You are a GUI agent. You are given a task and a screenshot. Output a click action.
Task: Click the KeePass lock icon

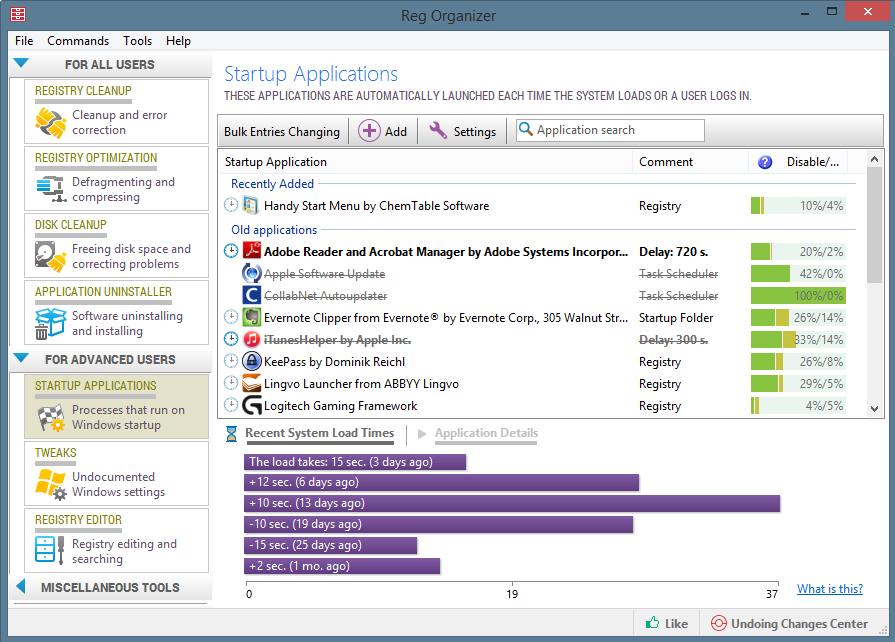252,362
